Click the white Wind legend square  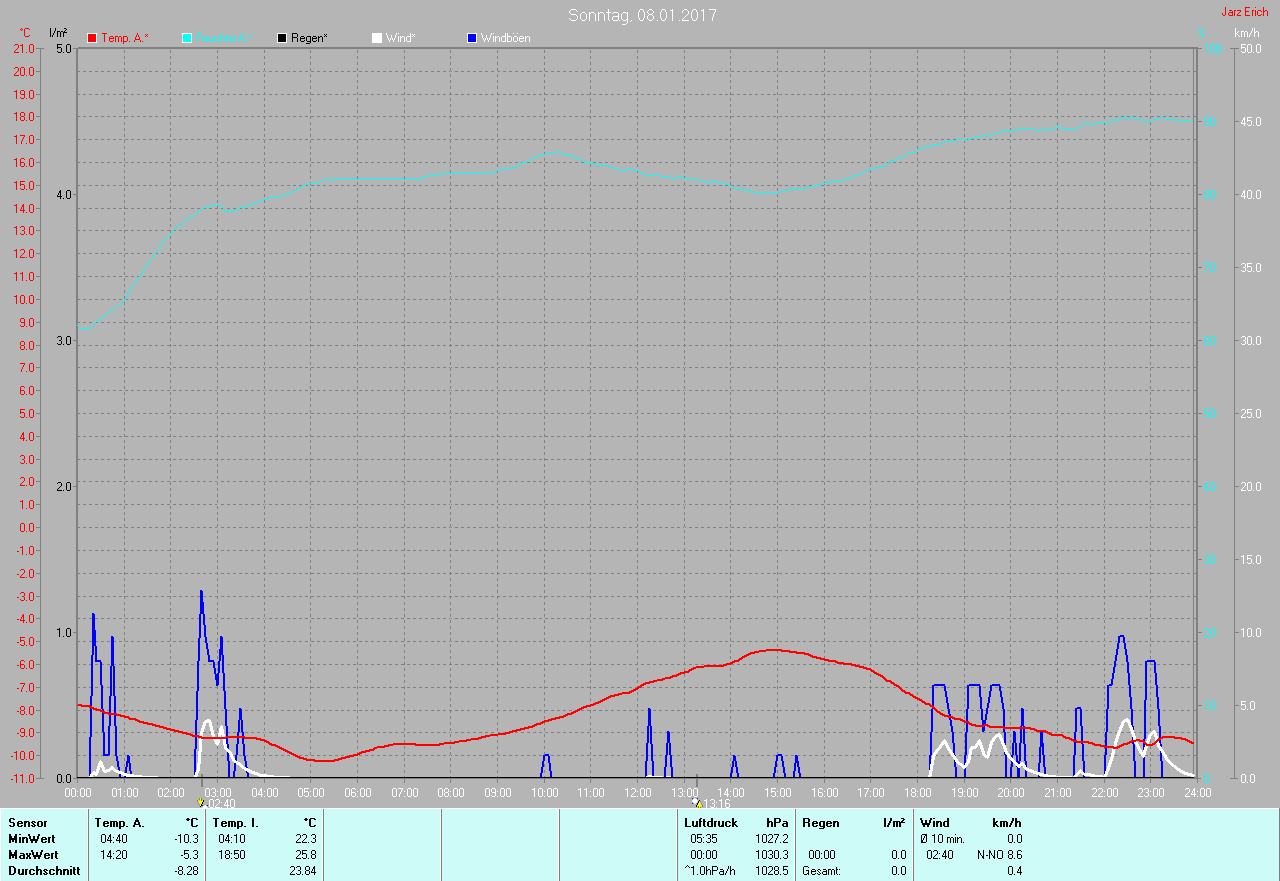tap(377, 38)
